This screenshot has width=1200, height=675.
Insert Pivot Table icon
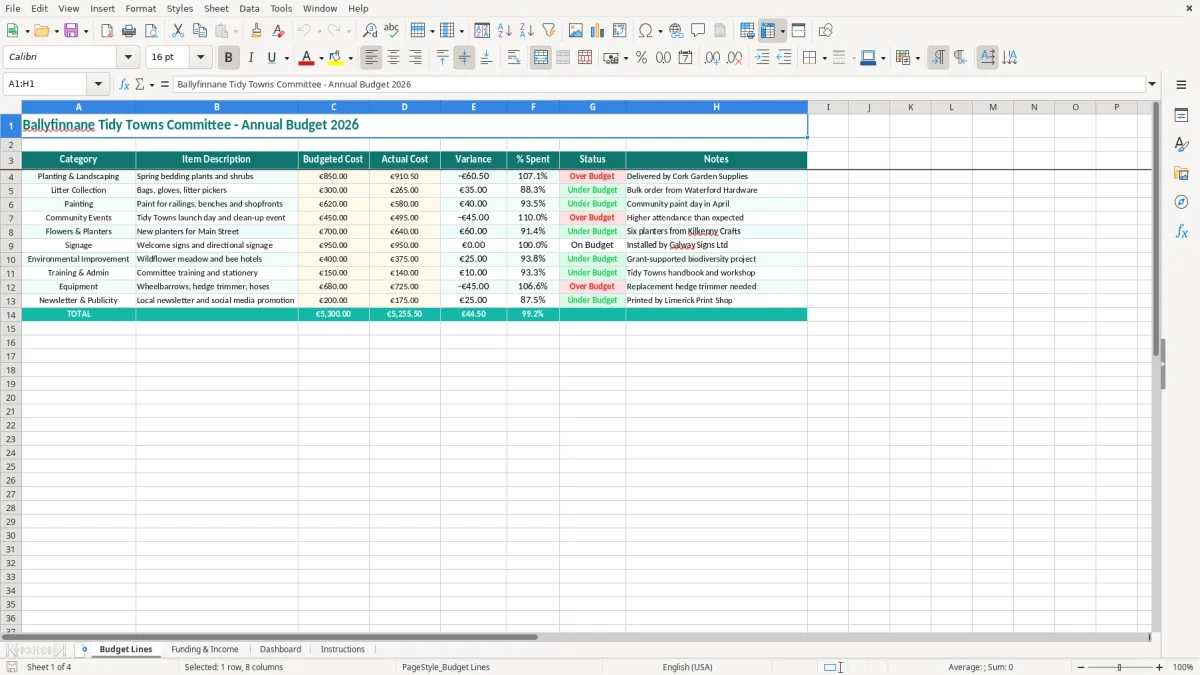click(620, 31)
